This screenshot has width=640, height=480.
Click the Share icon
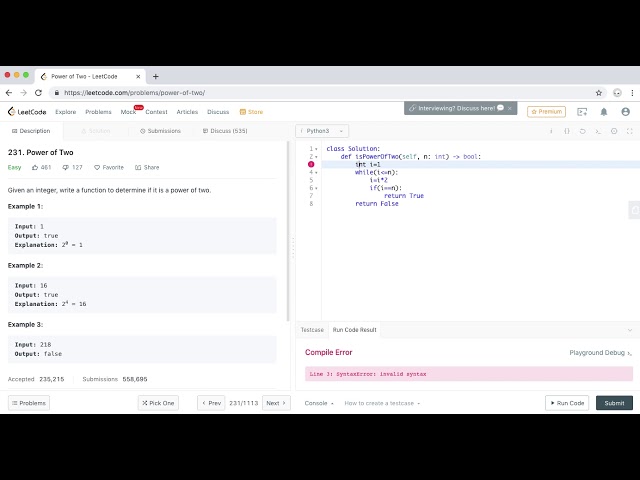click(138, 167)
